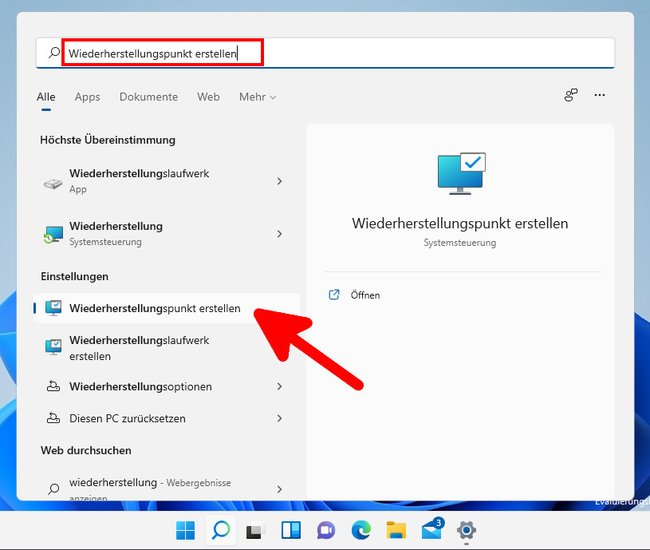
Task: Open wiederherstellung Webergebnisse result
Action: (x=166, y=488)
